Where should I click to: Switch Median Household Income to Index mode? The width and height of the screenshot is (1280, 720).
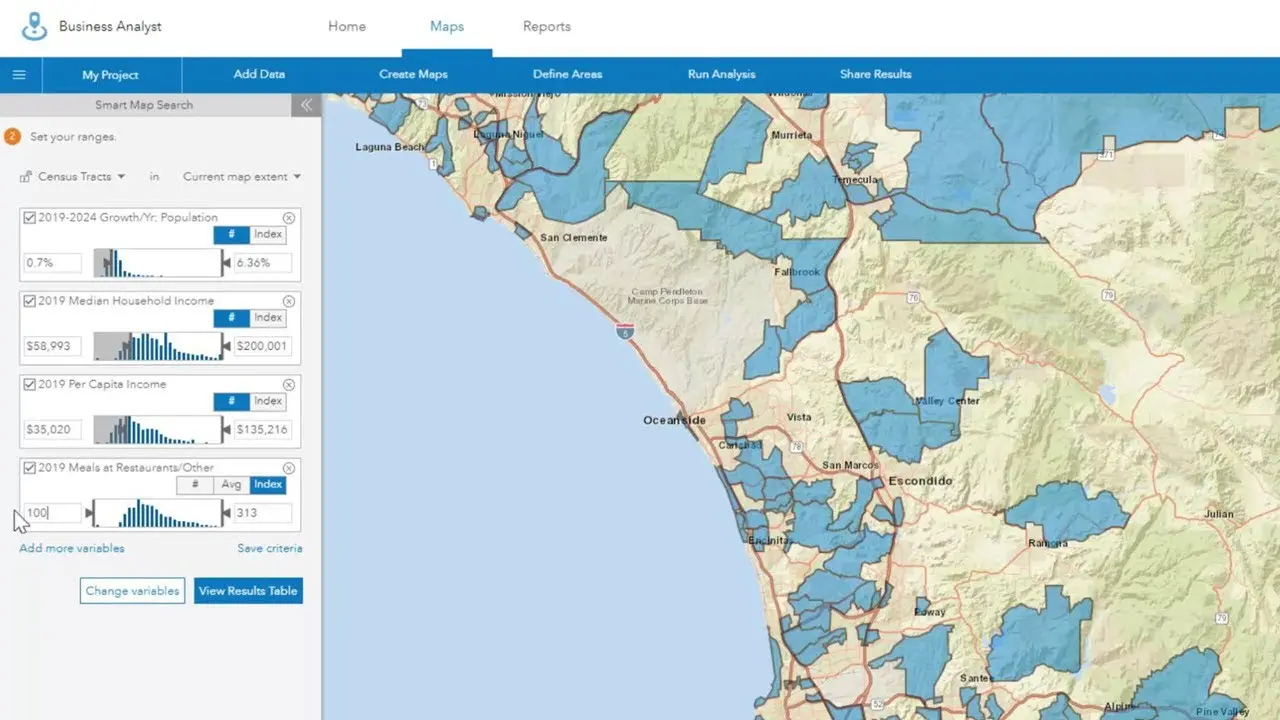pos(268,318)
